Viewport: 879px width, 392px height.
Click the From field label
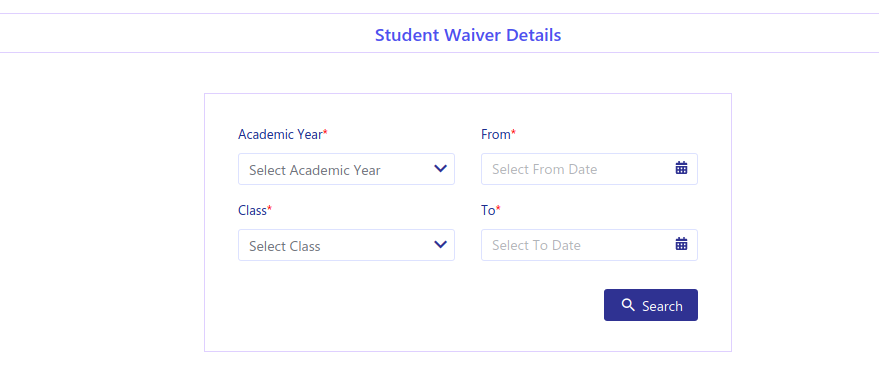498,135
